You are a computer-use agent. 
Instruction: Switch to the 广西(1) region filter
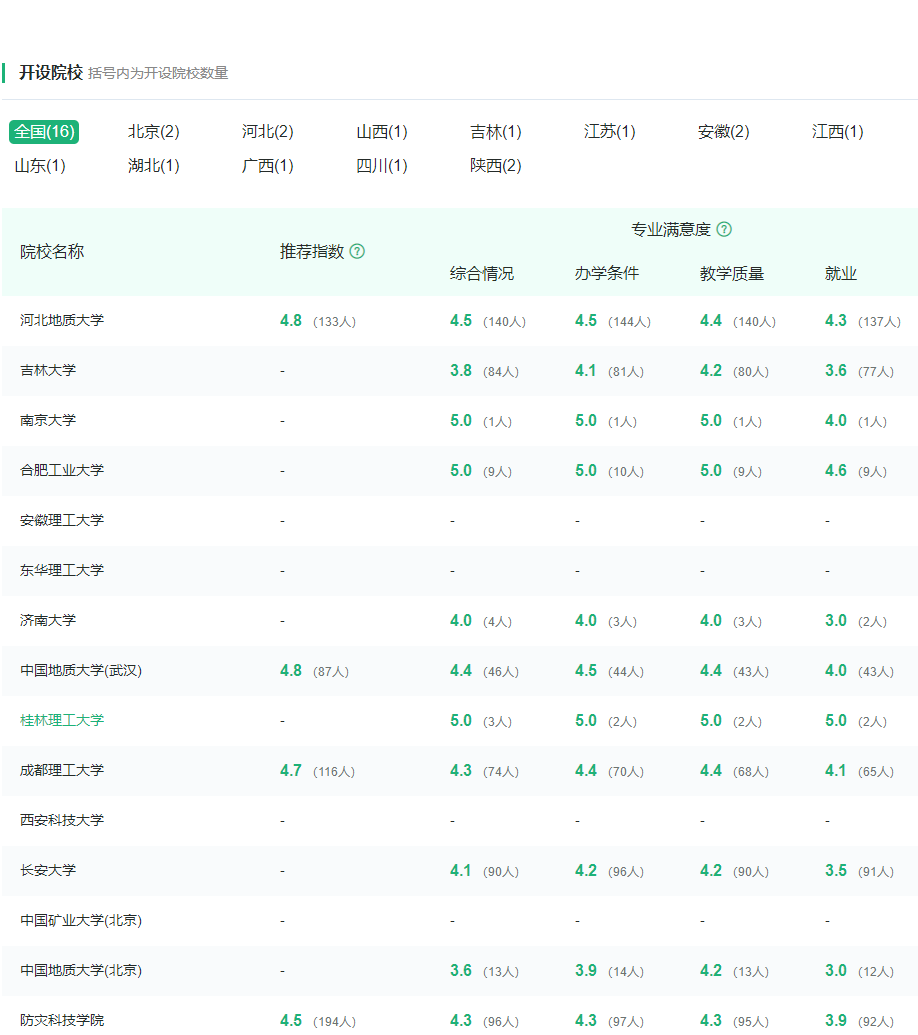point(267,166)
